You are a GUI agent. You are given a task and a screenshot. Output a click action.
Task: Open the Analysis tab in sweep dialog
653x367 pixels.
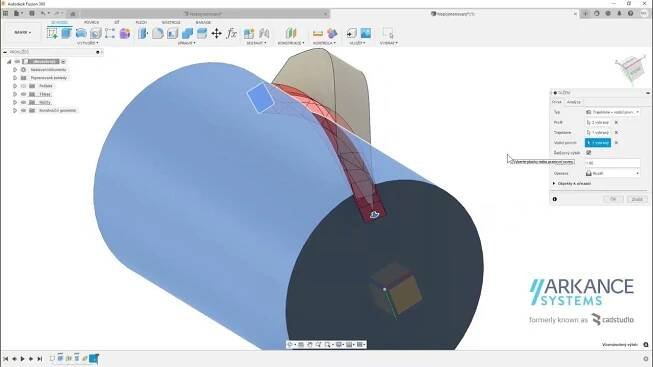[574, 102]
